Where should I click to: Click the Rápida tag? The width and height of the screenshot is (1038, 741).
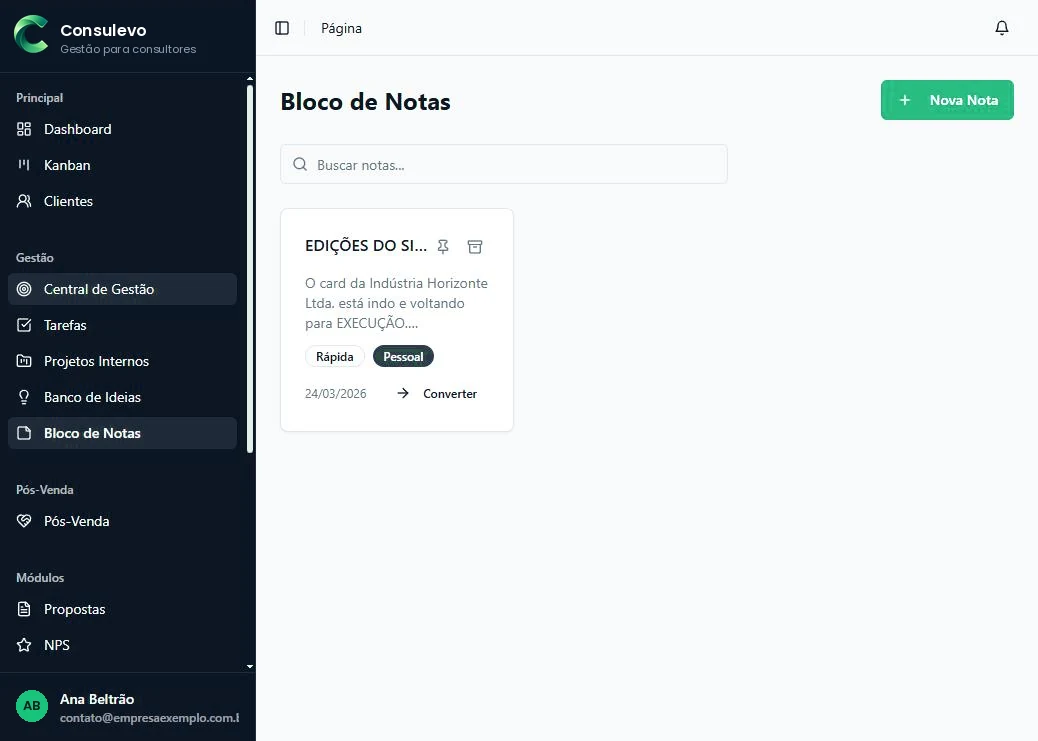[334, 356]
